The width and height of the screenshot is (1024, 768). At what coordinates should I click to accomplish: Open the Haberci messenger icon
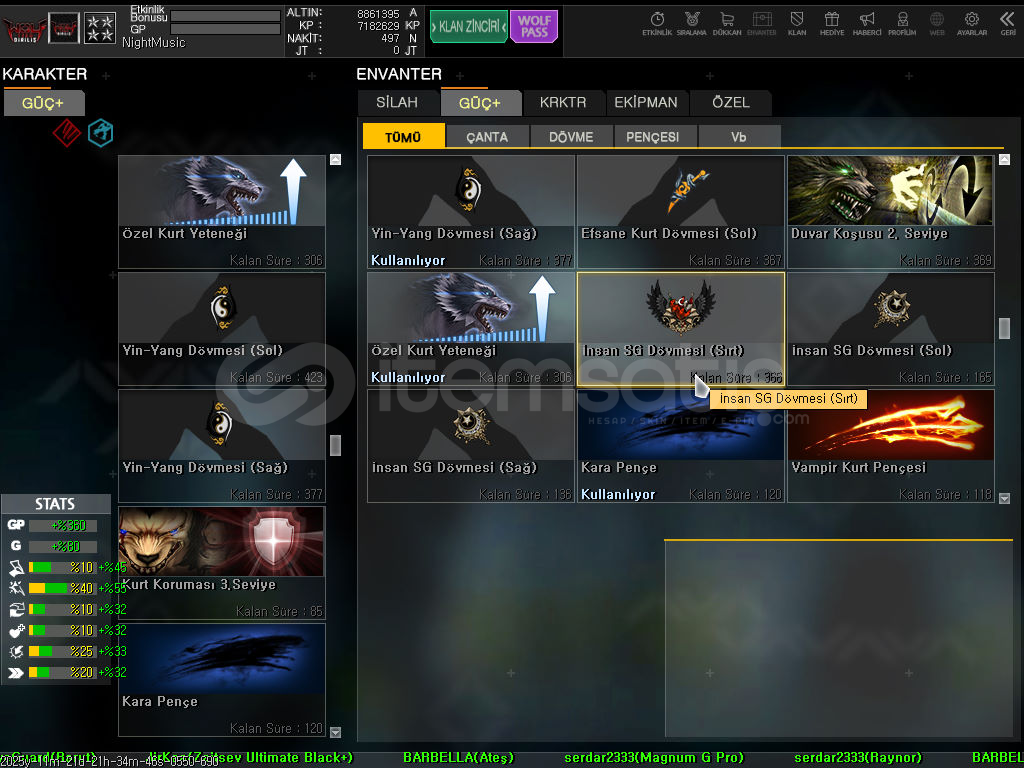pos(867,24)
